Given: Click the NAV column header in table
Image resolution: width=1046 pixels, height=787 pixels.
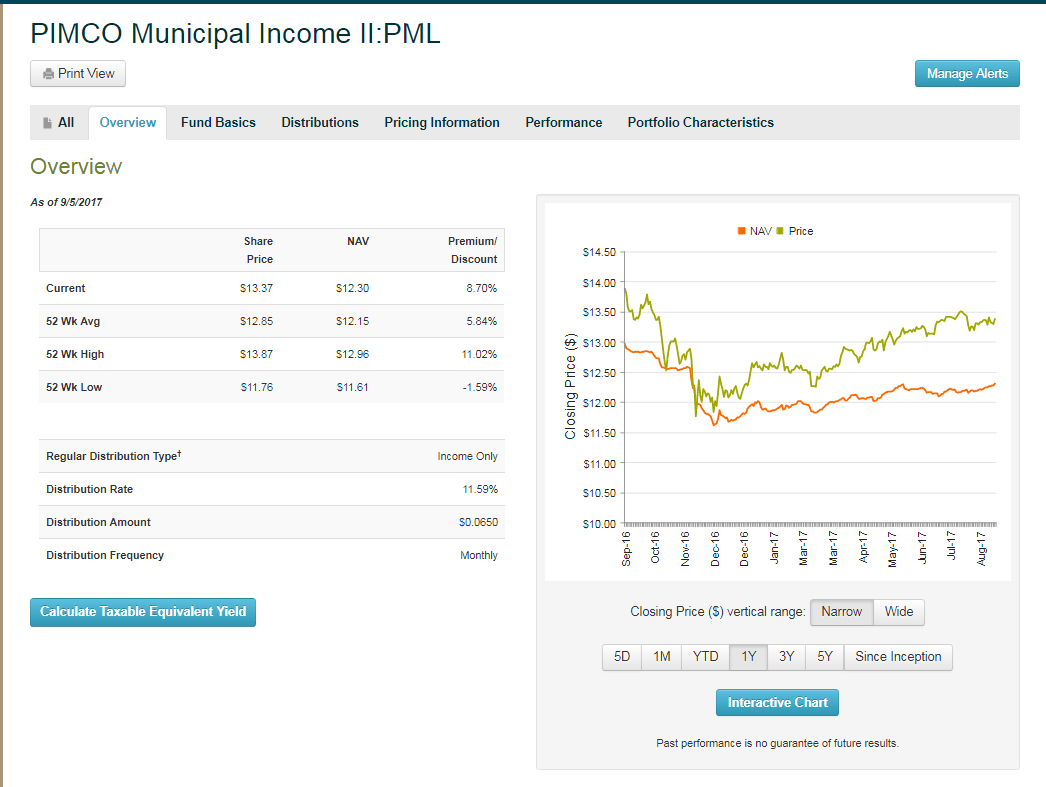Looking at the screenshot, I should [x=358, y=241].
